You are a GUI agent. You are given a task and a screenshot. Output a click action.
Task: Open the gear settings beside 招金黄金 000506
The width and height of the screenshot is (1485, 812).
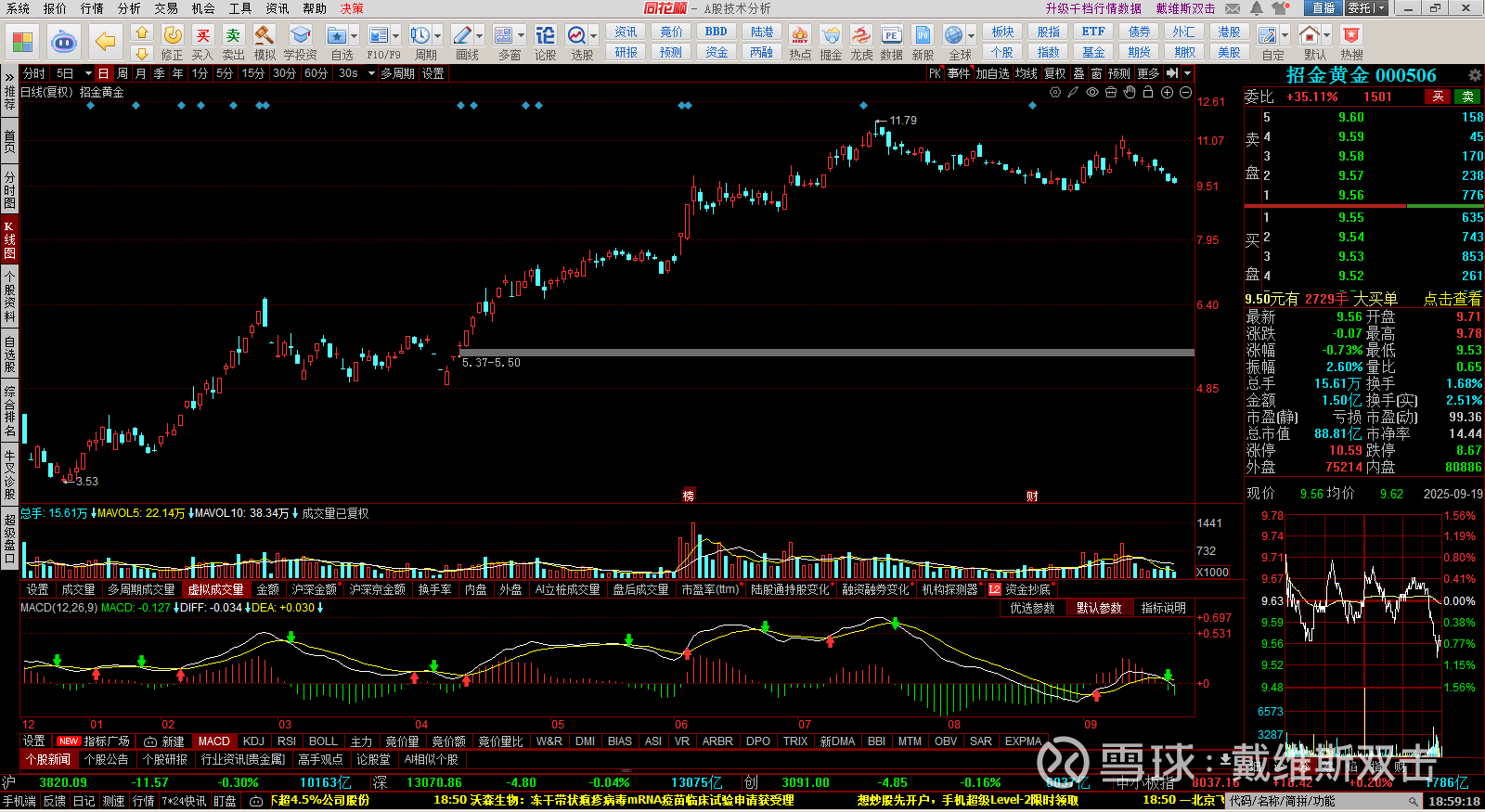(1475, 75)
